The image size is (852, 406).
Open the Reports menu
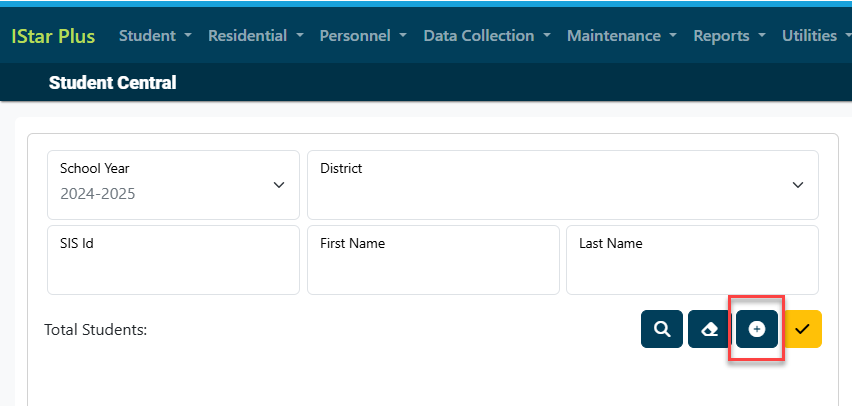pyautogui.click(x=729, y=36)
